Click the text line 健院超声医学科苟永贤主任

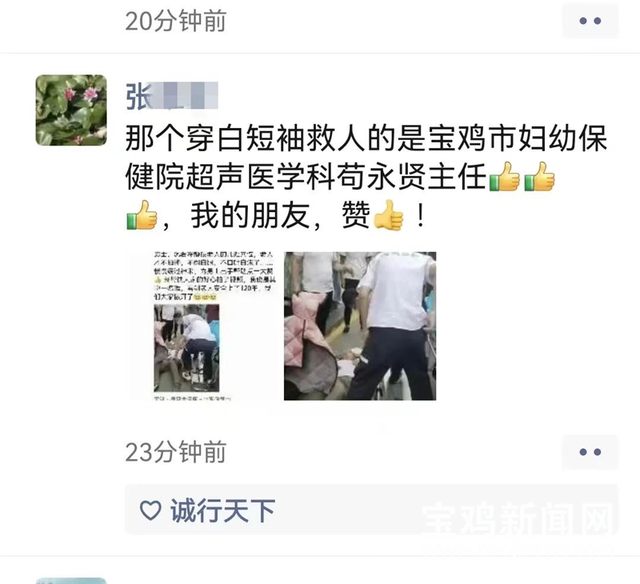307,177
